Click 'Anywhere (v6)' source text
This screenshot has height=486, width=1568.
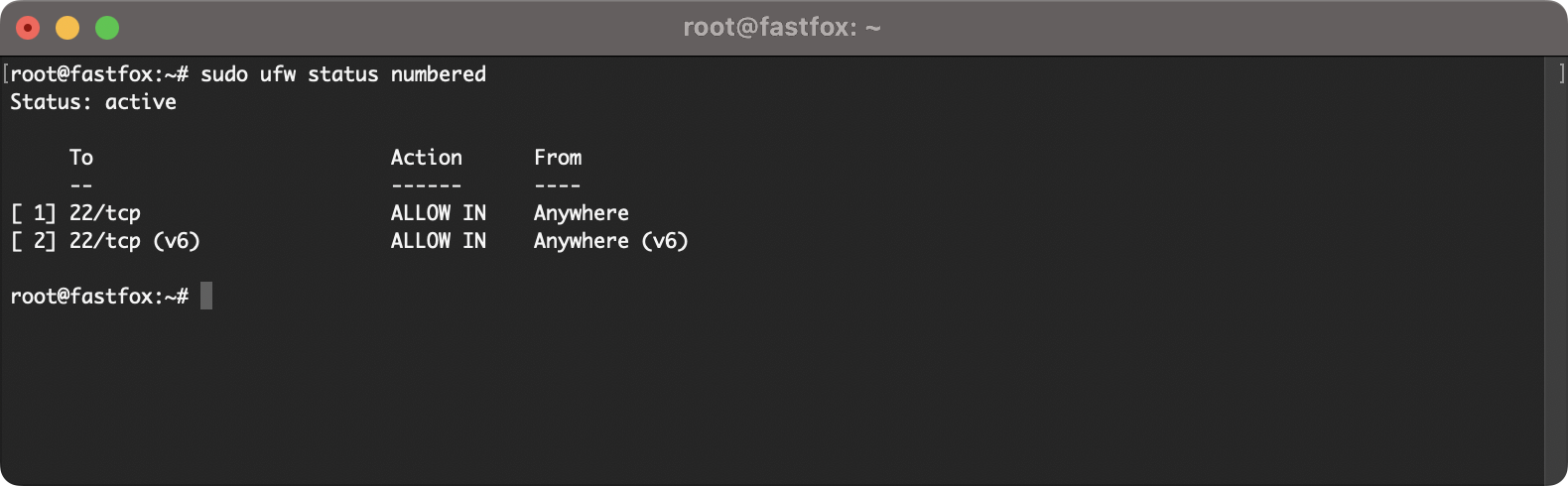pos(611,241)
